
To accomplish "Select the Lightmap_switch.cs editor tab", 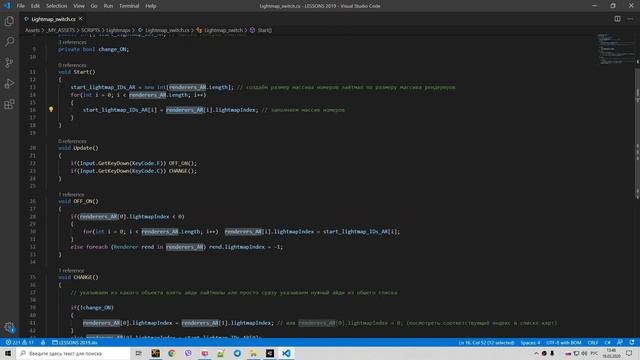I will [53, 19].
